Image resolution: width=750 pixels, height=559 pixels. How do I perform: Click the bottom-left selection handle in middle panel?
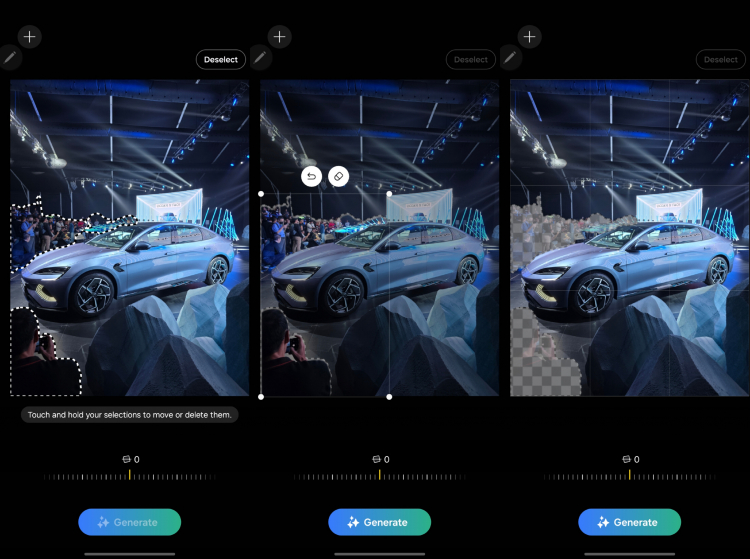tap(261, 397)
